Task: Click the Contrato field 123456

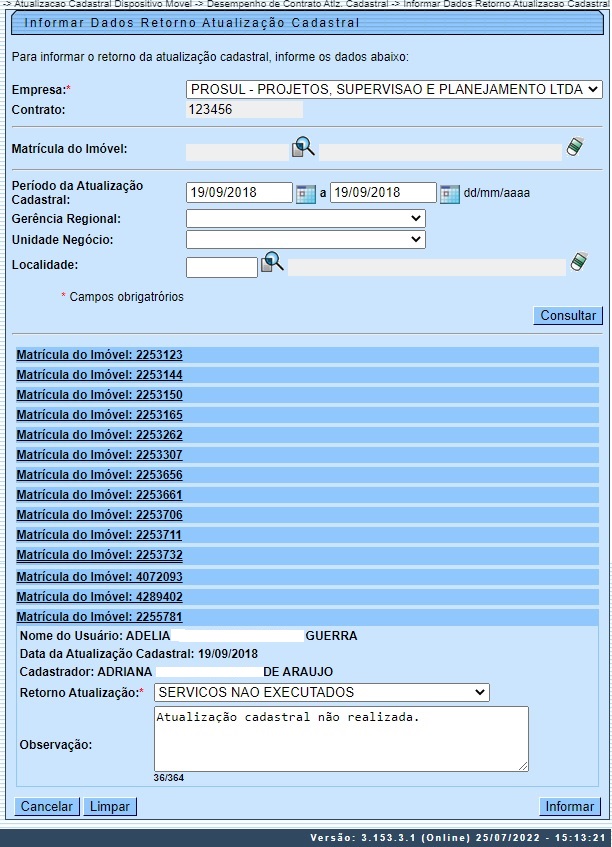Action: (244, 110)
